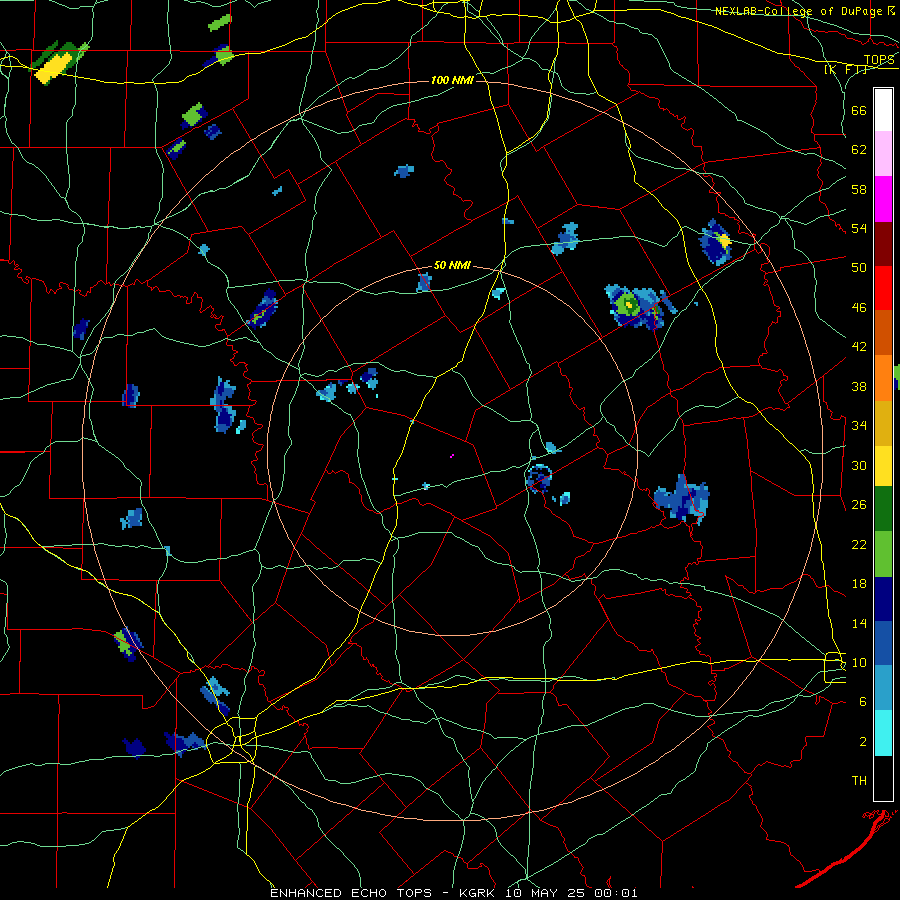Click the black TH swatch in legend
The width and height of the screenshot is (900, 900).
(883, 778)
